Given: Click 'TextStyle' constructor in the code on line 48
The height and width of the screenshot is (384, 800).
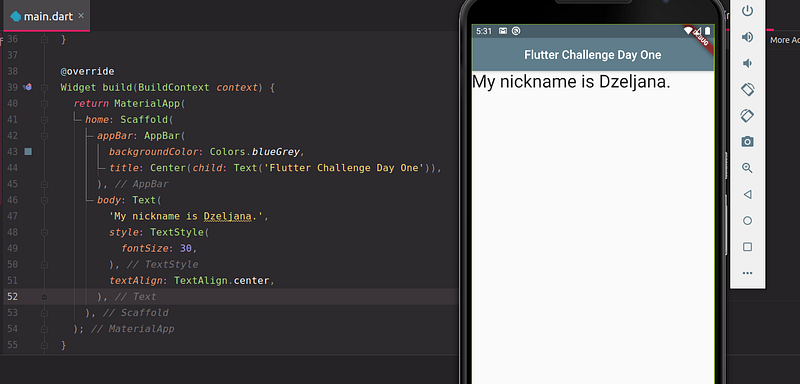Looking at the screenshot, I should tap(177, 233).
